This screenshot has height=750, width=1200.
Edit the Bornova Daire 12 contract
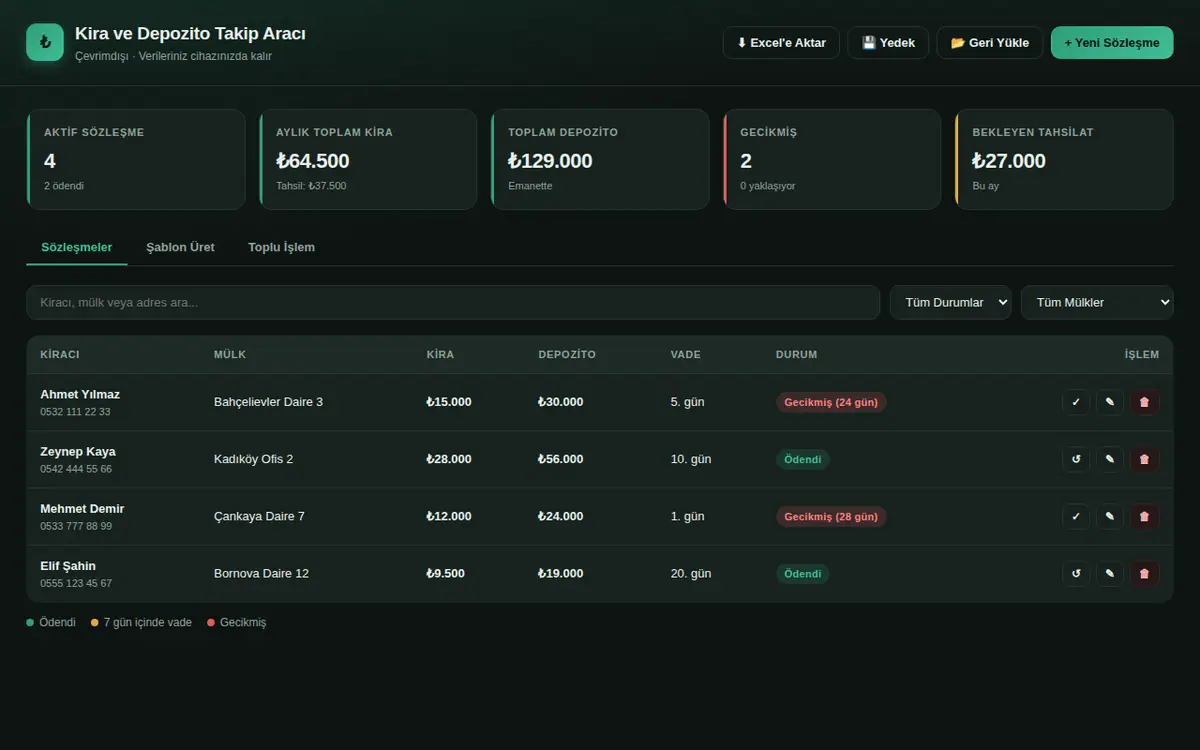point(1110,573)
